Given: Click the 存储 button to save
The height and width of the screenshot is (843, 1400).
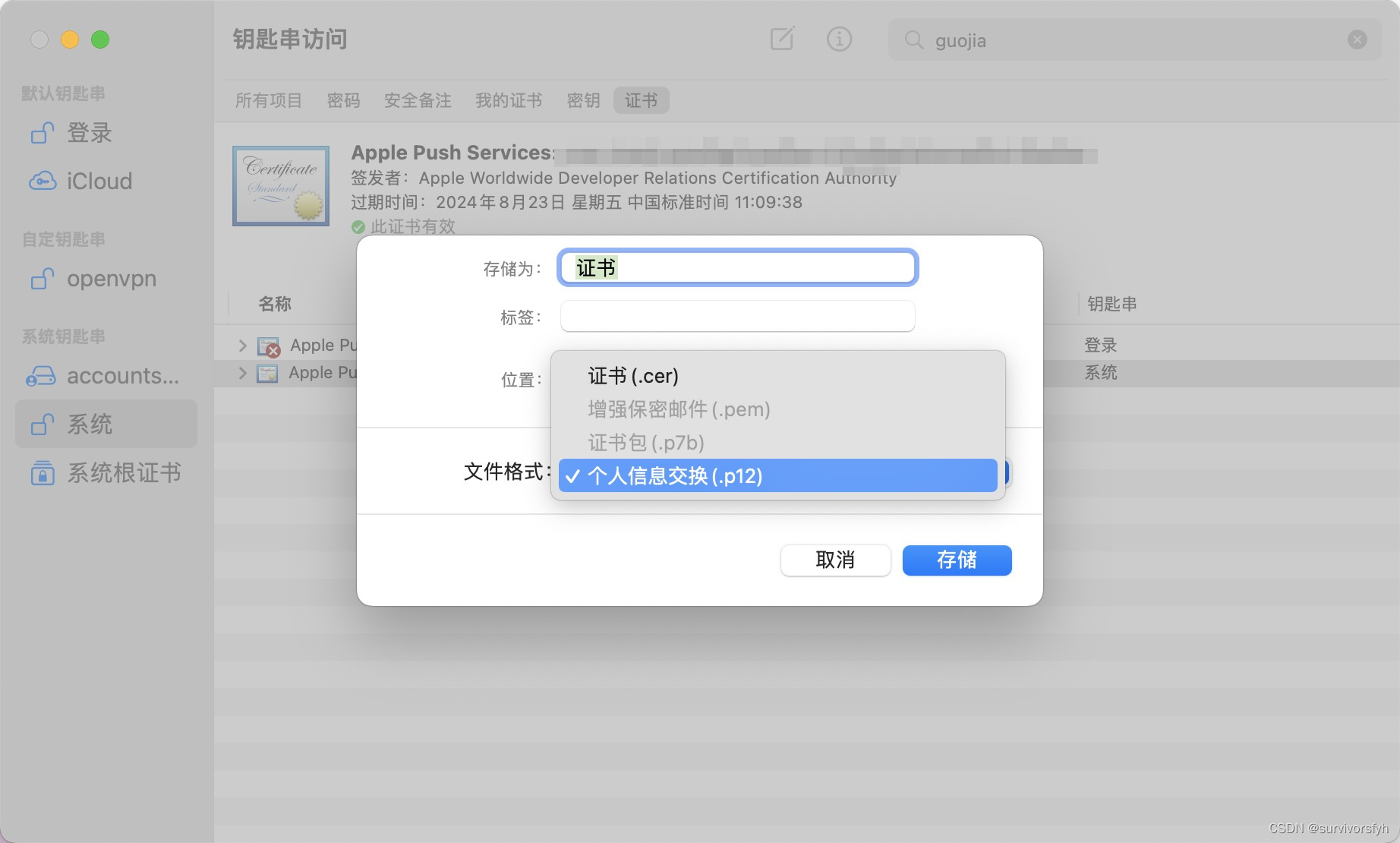Looking at the screenshot, I should pyautogui.click(x=957, y=560).
